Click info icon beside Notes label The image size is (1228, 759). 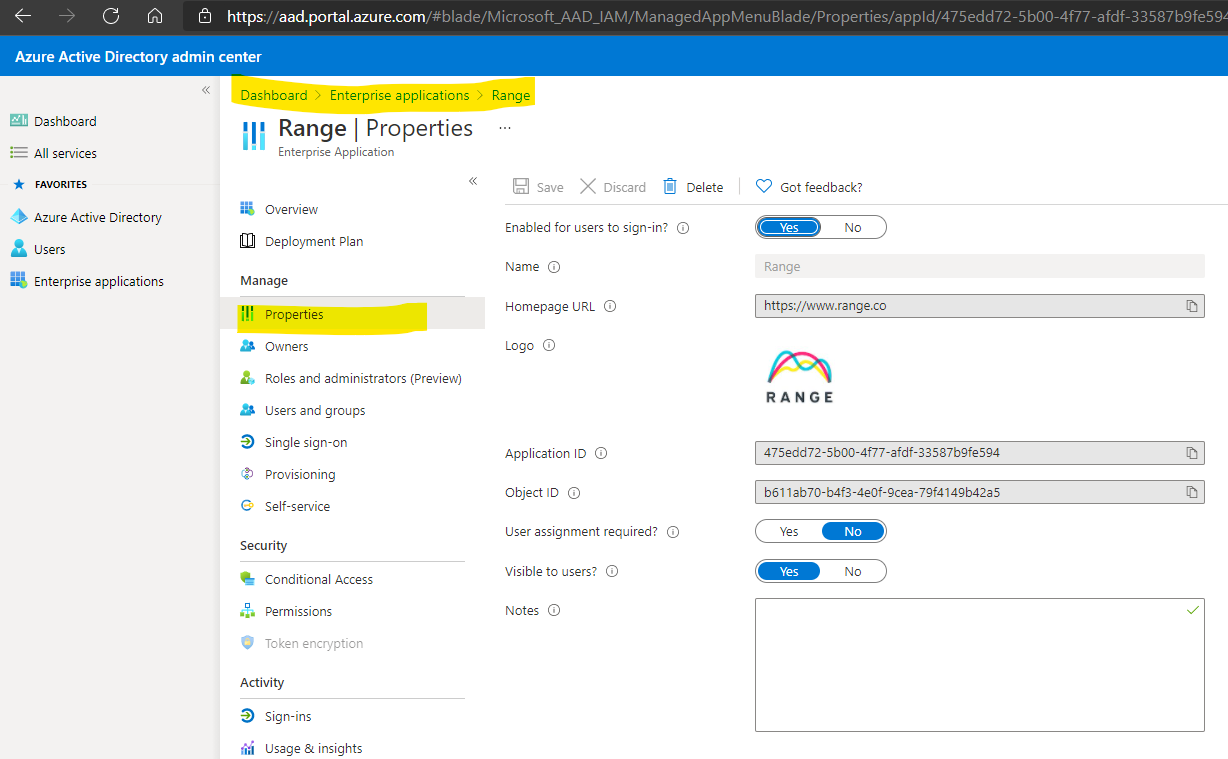point(554,611)
